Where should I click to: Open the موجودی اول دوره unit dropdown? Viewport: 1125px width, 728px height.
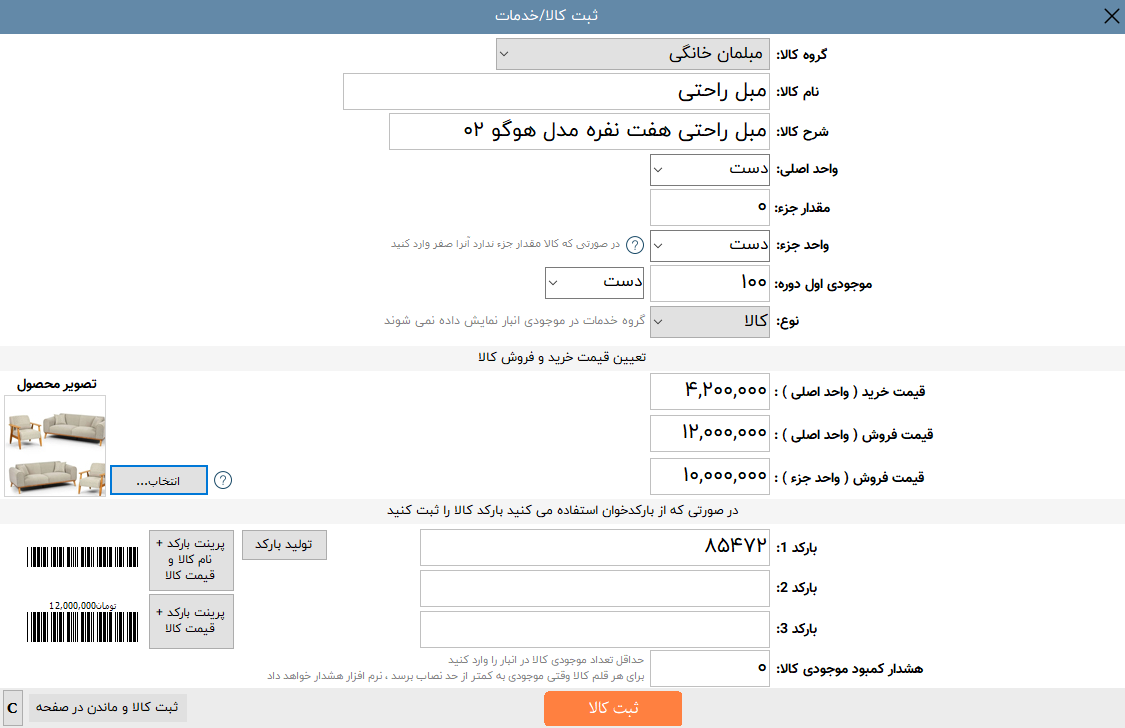pos(594,283)
